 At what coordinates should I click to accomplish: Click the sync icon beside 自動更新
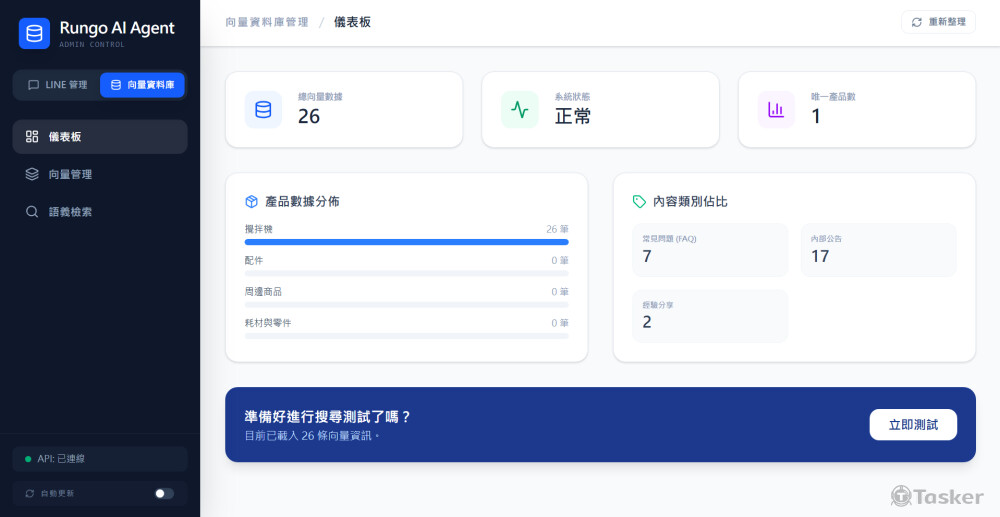(x=29, y=493)
